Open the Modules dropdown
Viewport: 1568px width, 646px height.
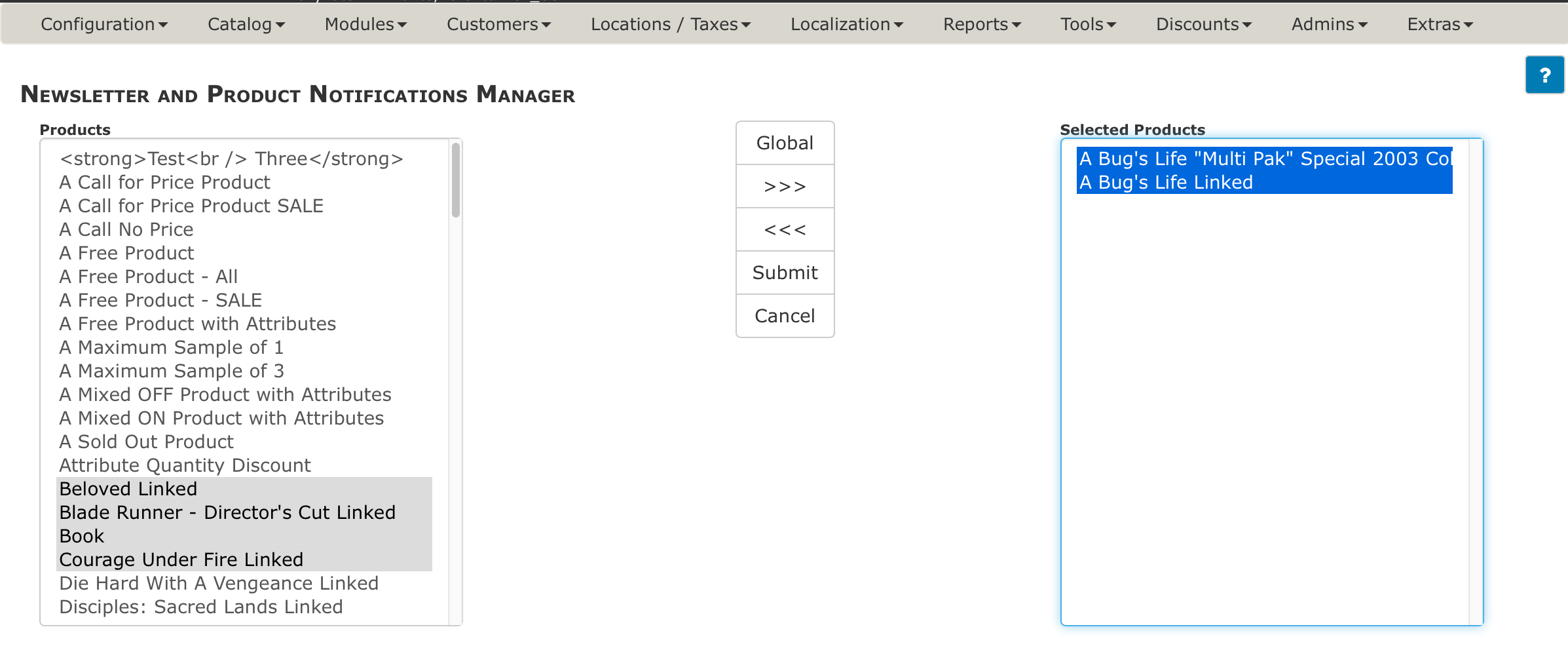(x=365, y=24)
